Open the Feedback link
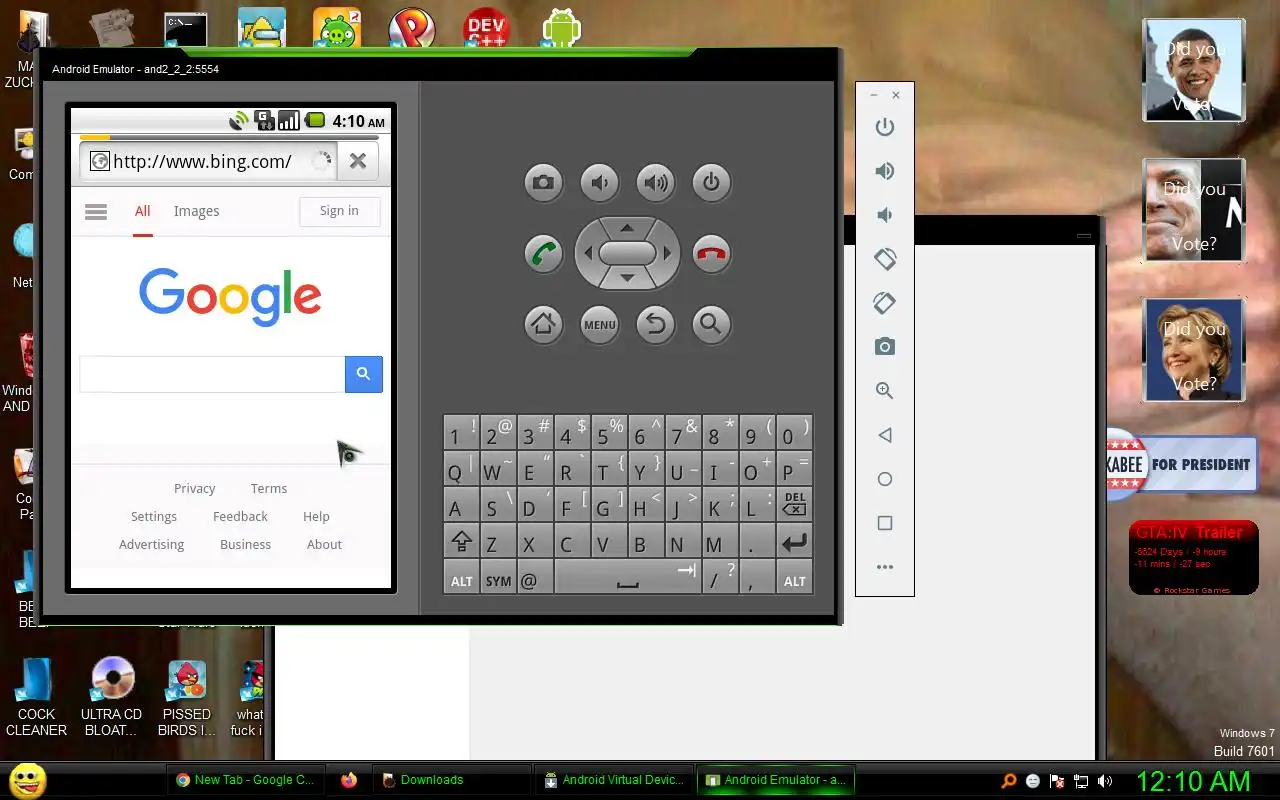The image size is (1280, 800). [x=240, y=516]
